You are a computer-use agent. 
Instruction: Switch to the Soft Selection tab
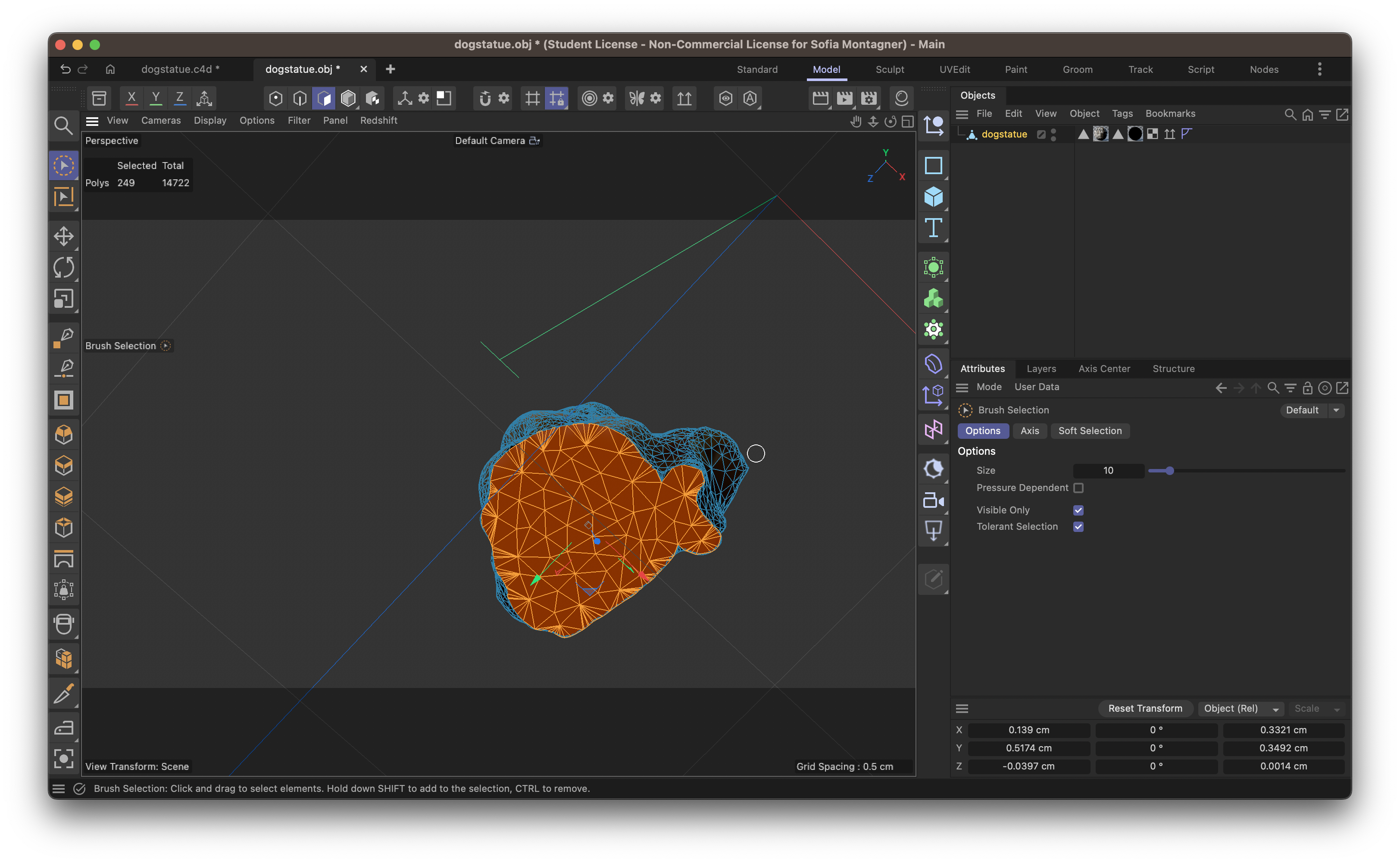click(1090, 431)
